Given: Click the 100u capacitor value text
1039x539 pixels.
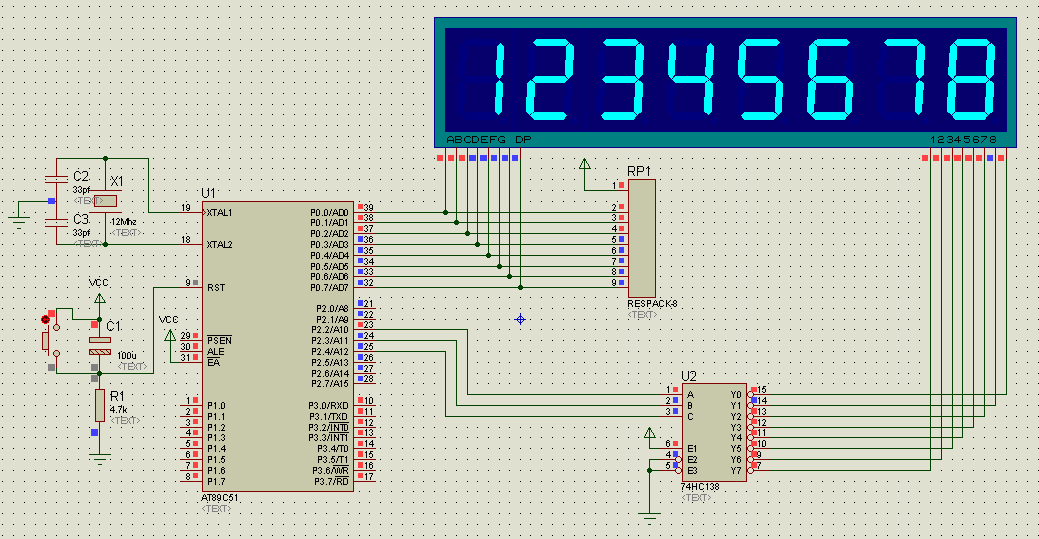Looking at the screenshot, I should pos(127,356).
